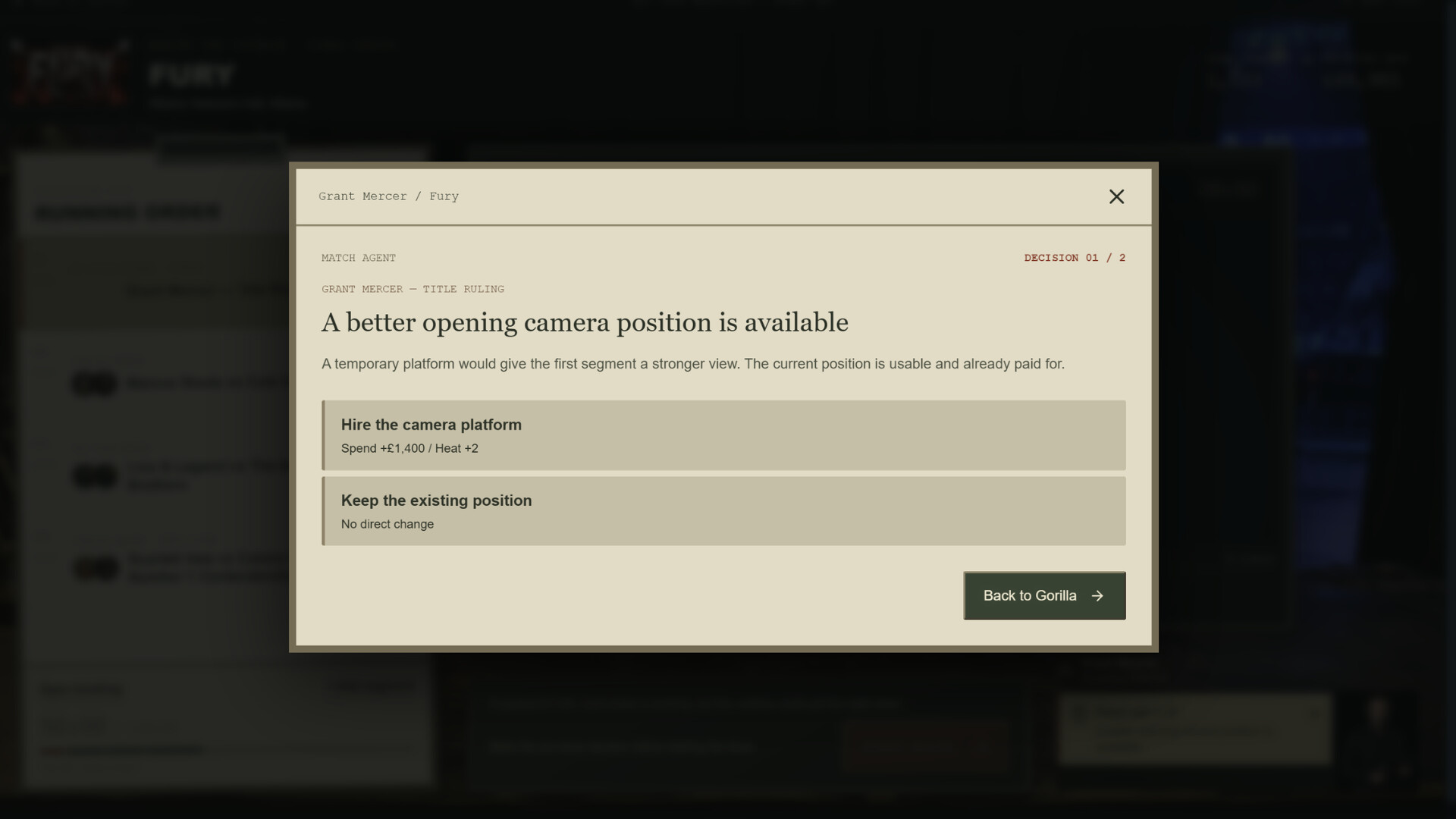Click the blurred Running Order heading
Image resolution: width=1456 pixels, height=819 pixels.
tap(128, 212)
